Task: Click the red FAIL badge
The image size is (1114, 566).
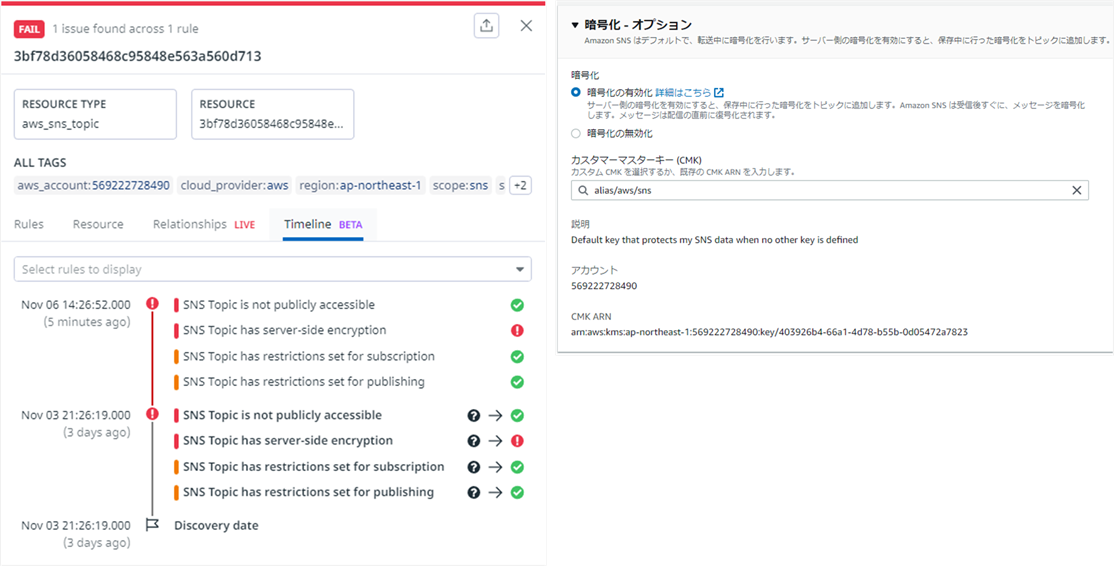Action: [x=30, y=28]
